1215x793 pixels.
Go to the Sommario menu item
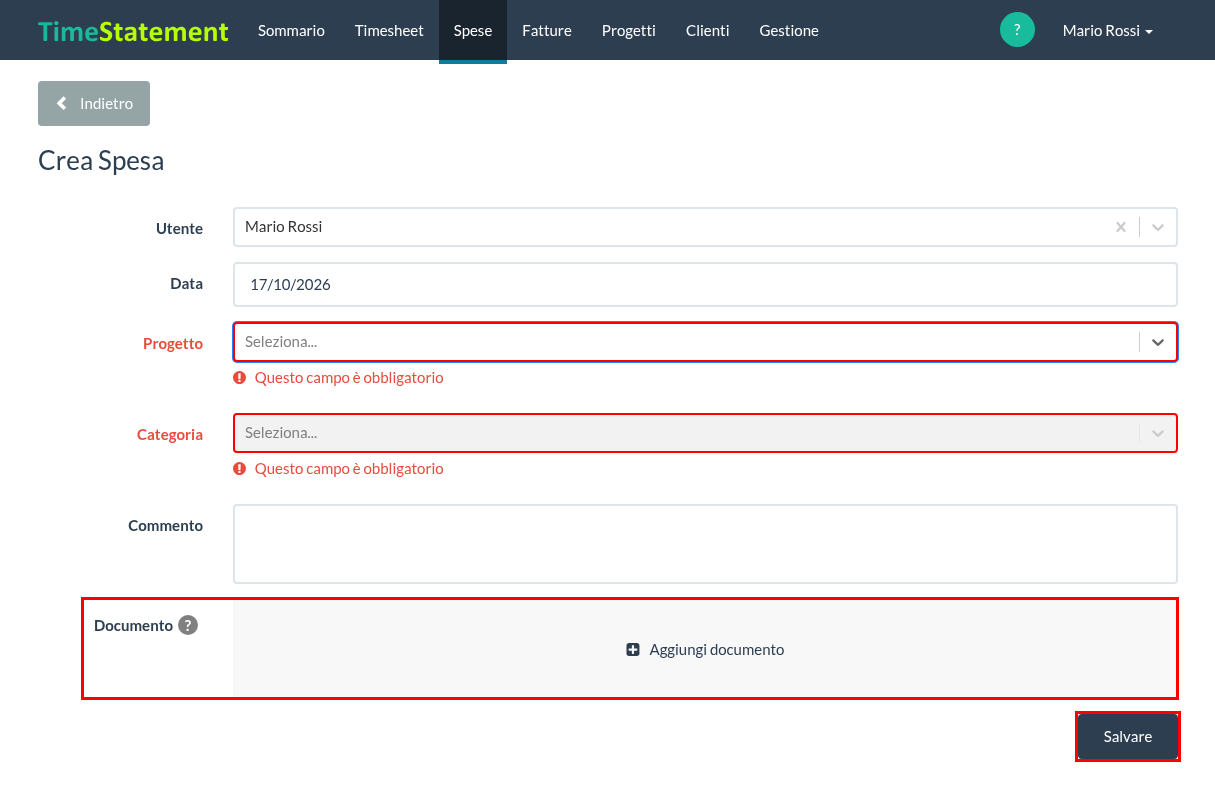pos(291,31)
